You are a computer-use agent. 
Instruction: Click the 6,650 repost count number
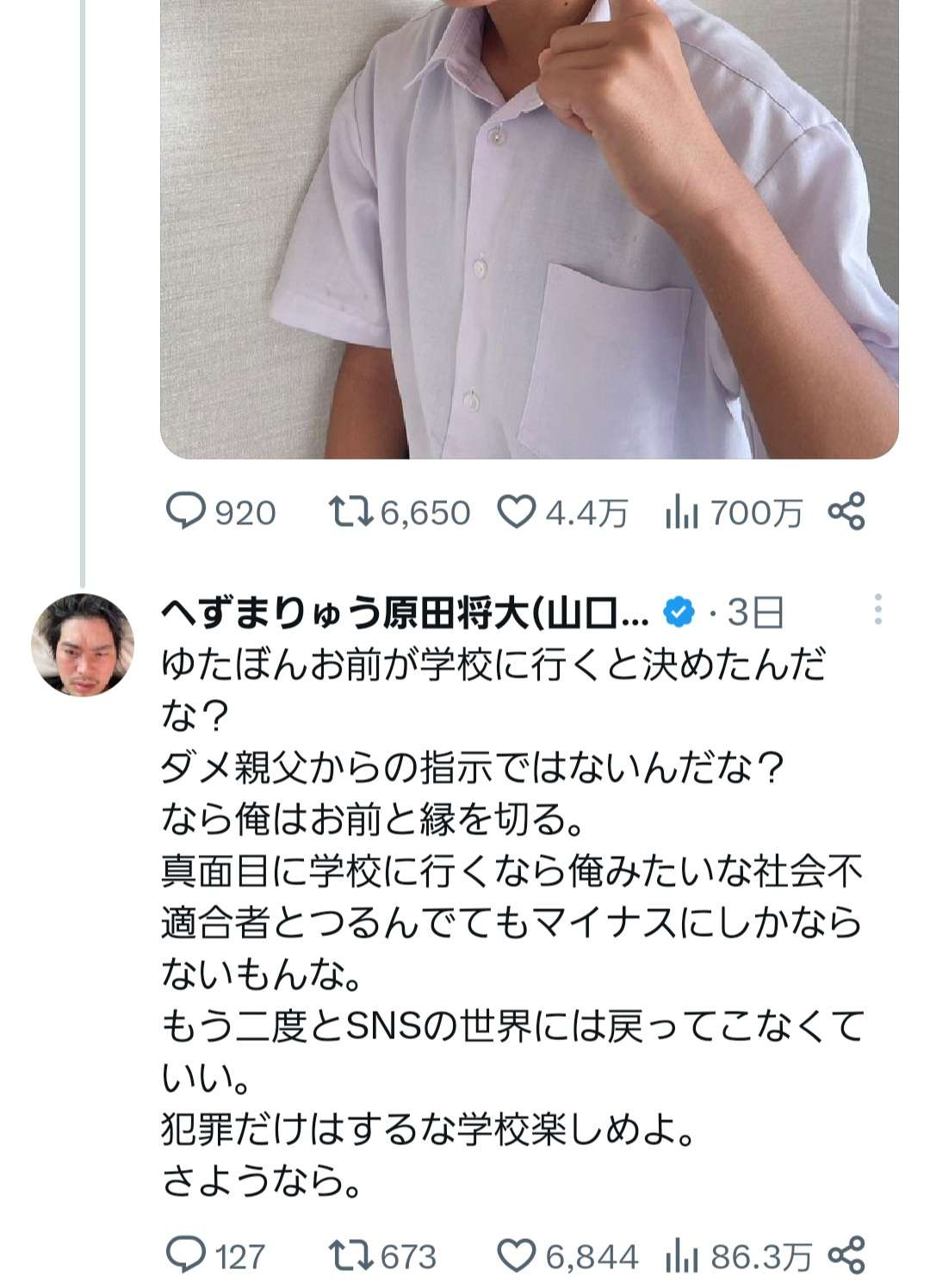tap(425, 513)
